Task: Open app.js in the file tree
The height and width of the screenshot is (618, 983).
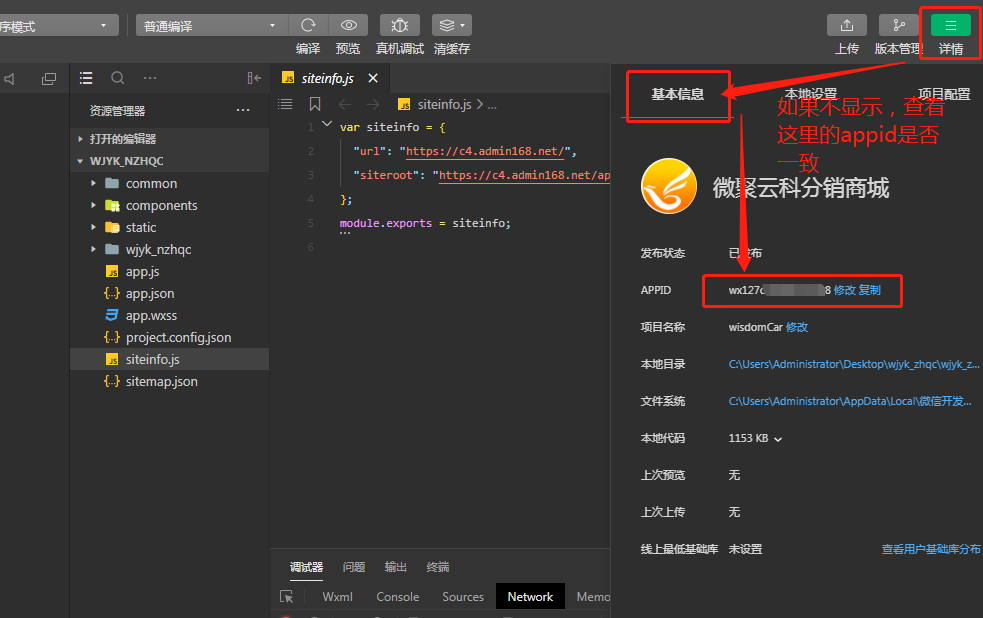Action: click(169, 271)
